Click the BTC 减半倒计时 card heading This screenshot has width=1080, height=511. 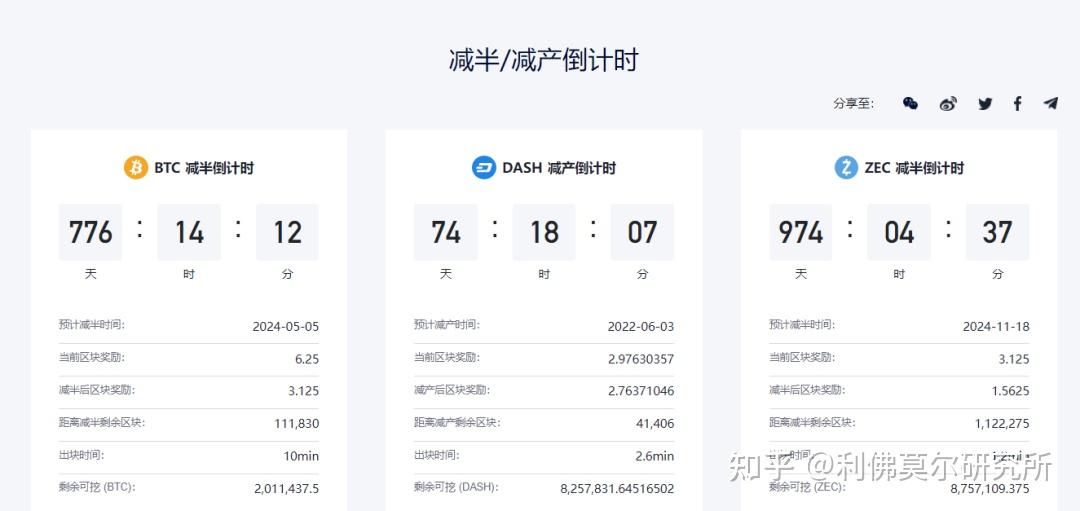204,168
